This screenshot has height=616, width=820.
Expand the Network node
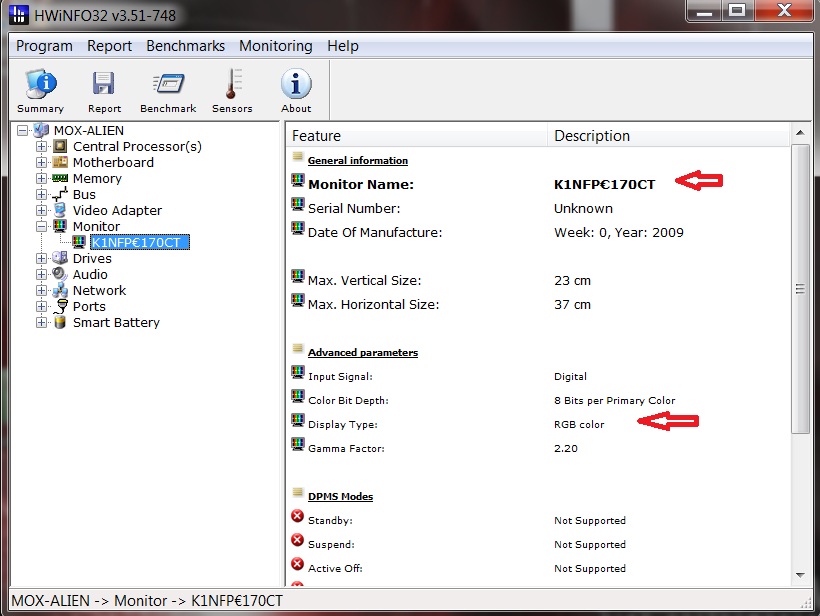point(41,290)
